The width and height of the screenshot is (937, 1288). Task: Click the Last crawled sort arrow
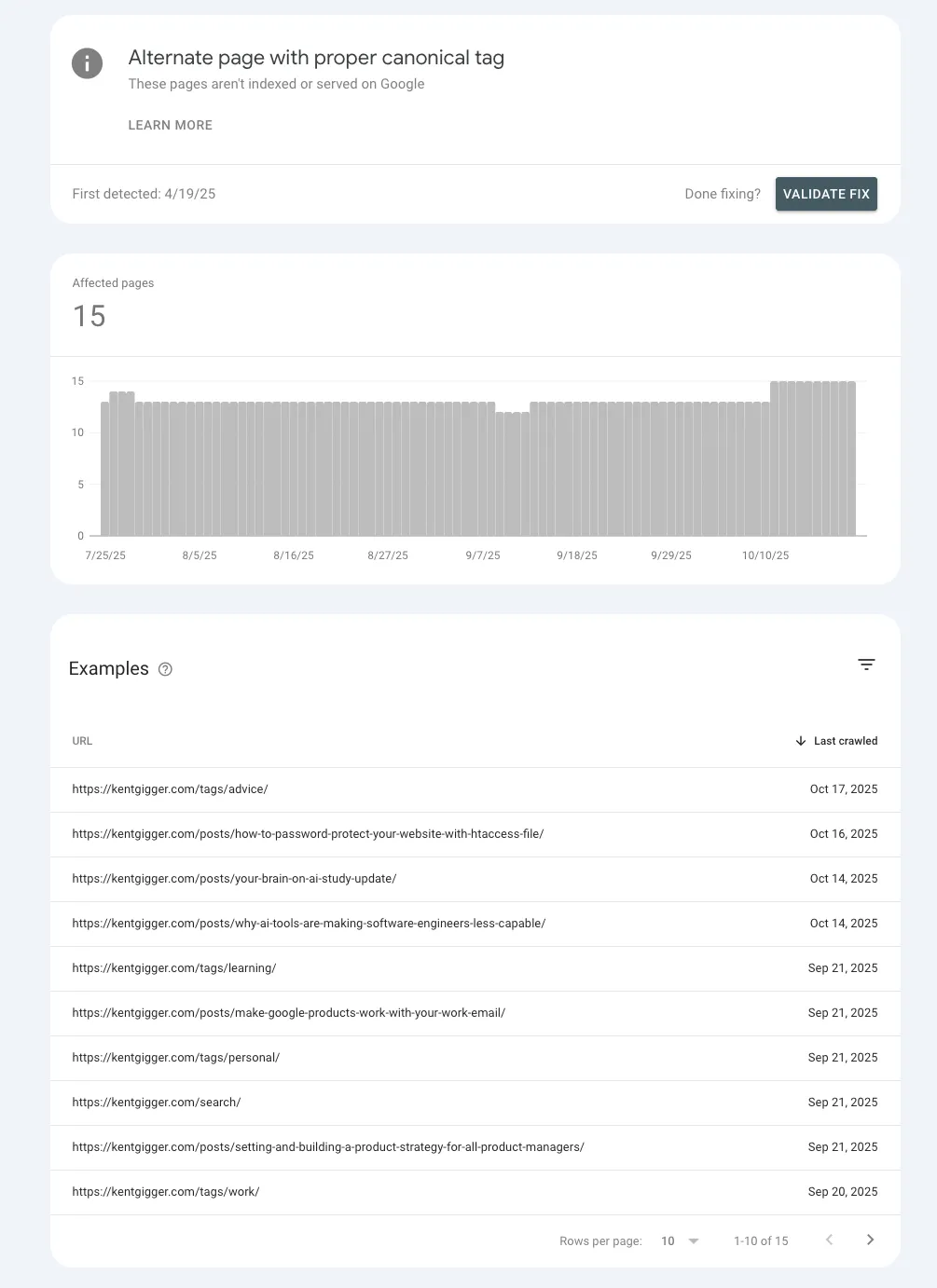(x=801, y=741)
